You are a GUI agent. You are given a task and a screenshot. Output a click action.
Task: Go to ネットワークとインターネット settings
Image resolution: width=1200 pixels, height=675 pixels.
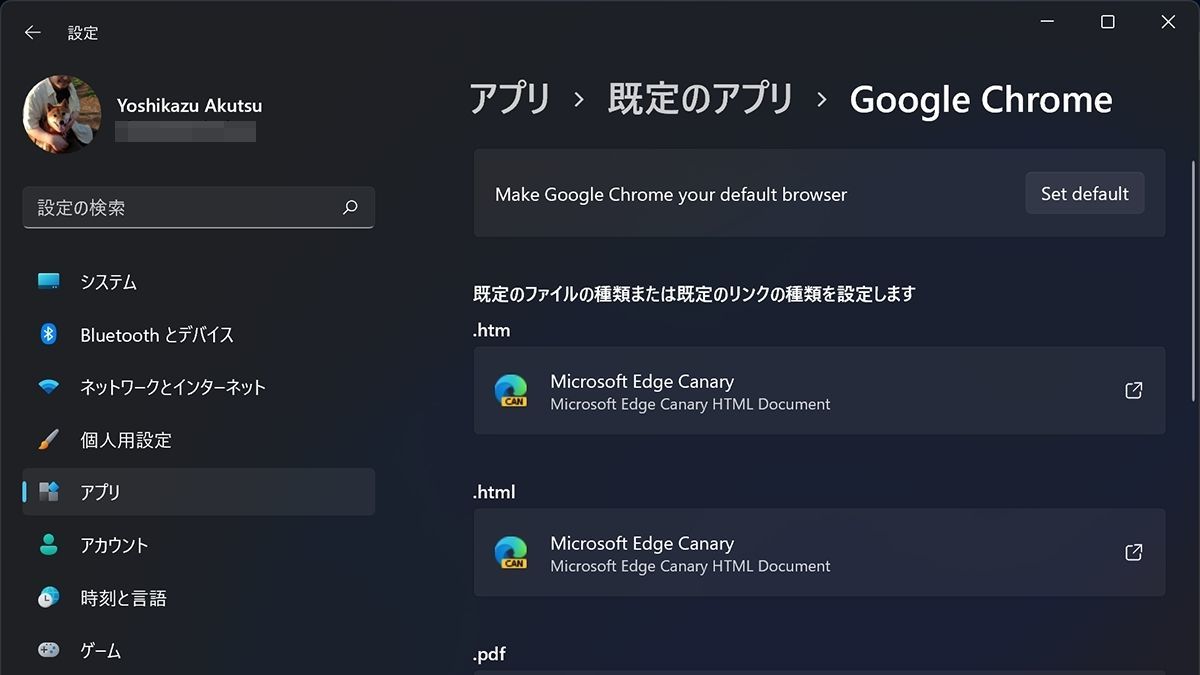point(199,387)
